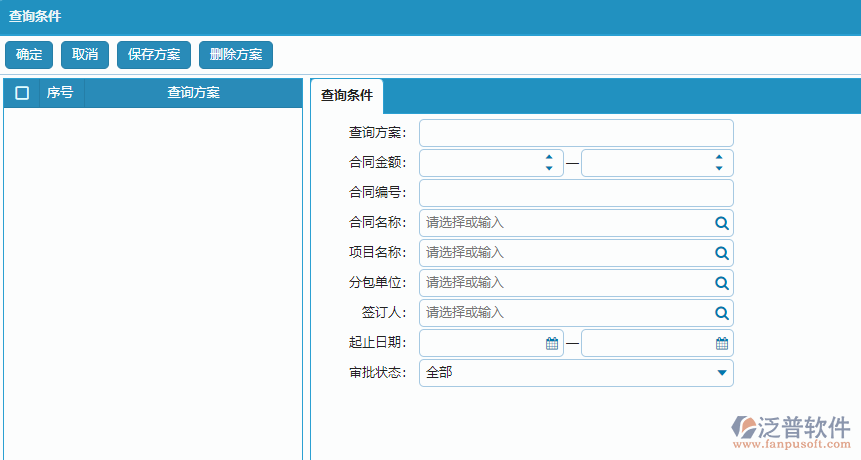Open the end date calendar picker
861x460 pixels.
pos(722,344)
